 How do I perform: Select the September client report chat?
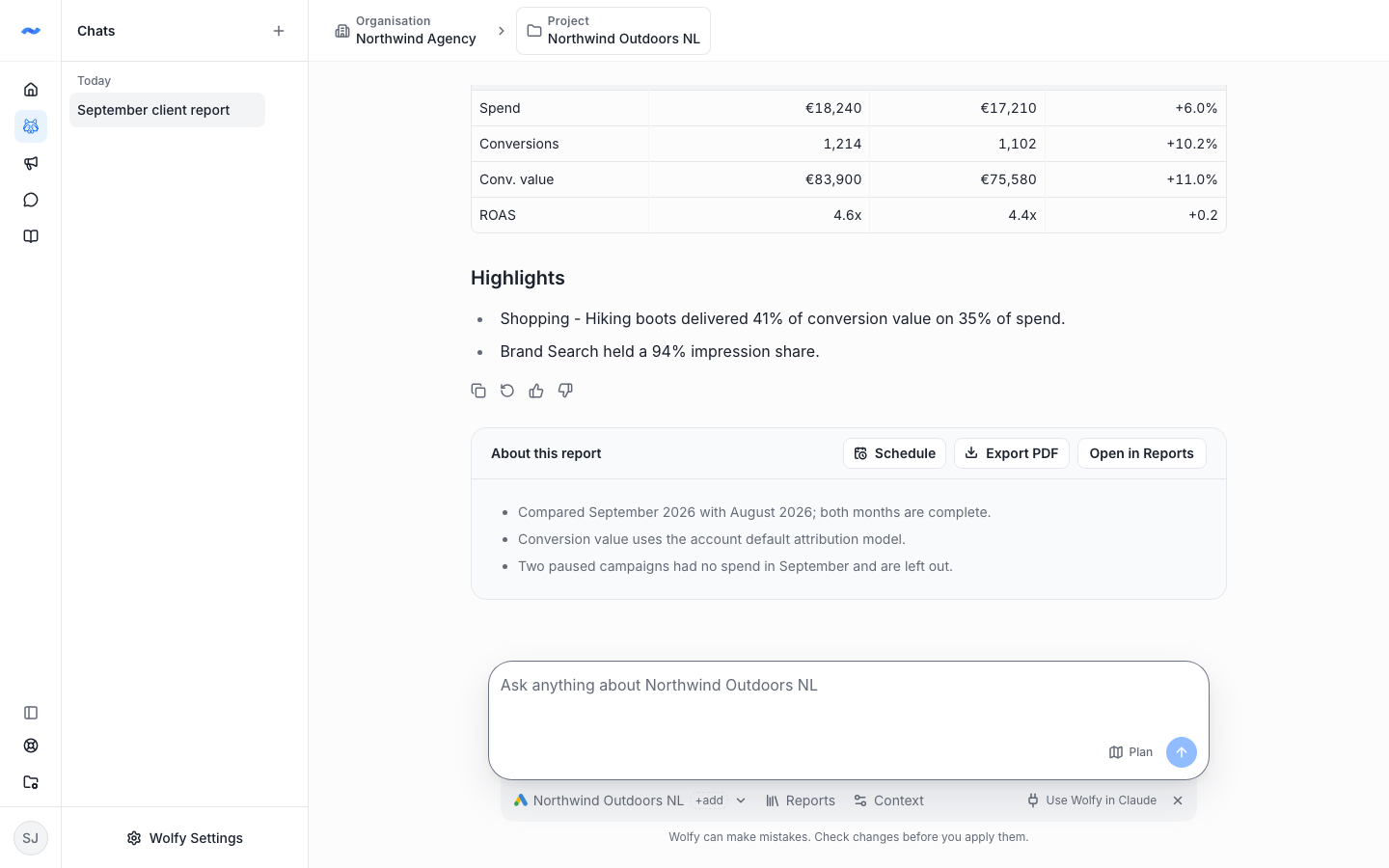coord(167,110)
